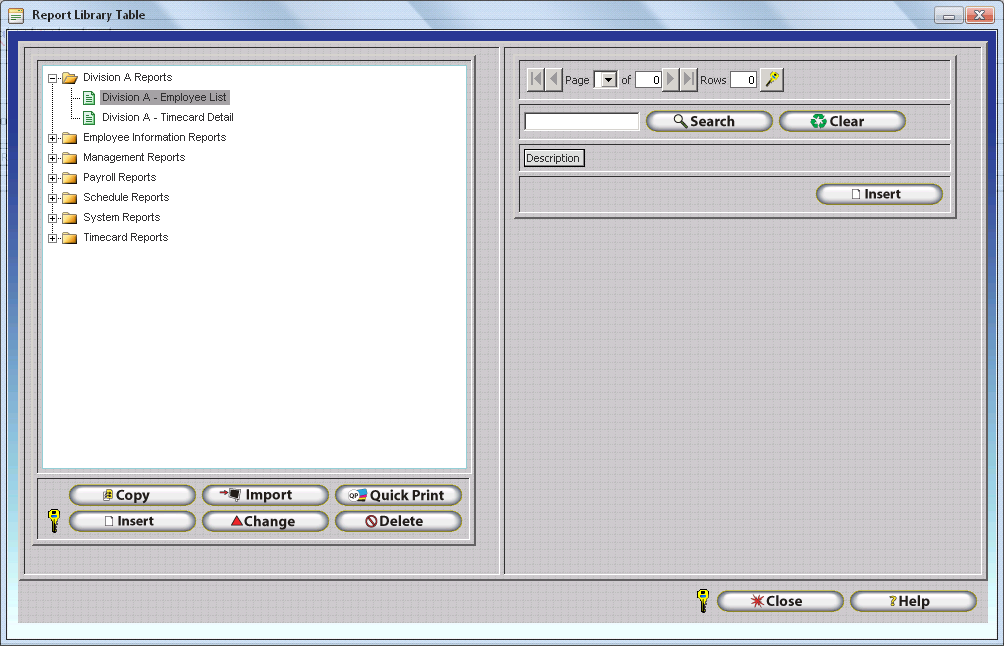
Task: Collapse the Division A Reports folder
Action: point(53,78)
